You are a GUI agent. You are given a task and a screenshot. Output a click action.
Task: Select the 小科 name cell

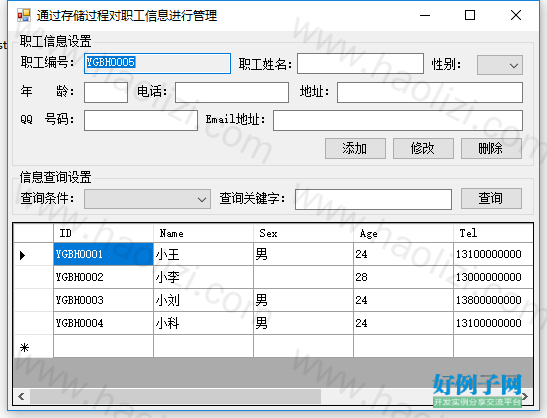click(x=203, y=323)
